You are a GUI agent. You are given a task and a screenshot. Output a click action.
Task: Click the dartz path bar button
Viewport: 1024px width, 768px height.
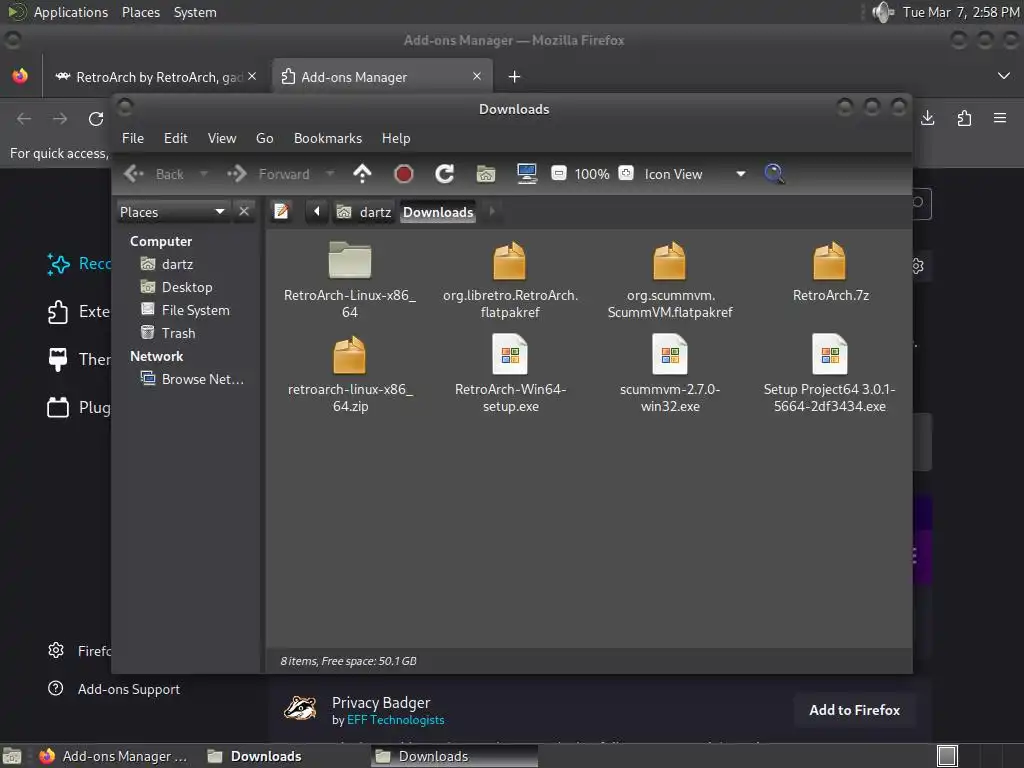point(364,212)
